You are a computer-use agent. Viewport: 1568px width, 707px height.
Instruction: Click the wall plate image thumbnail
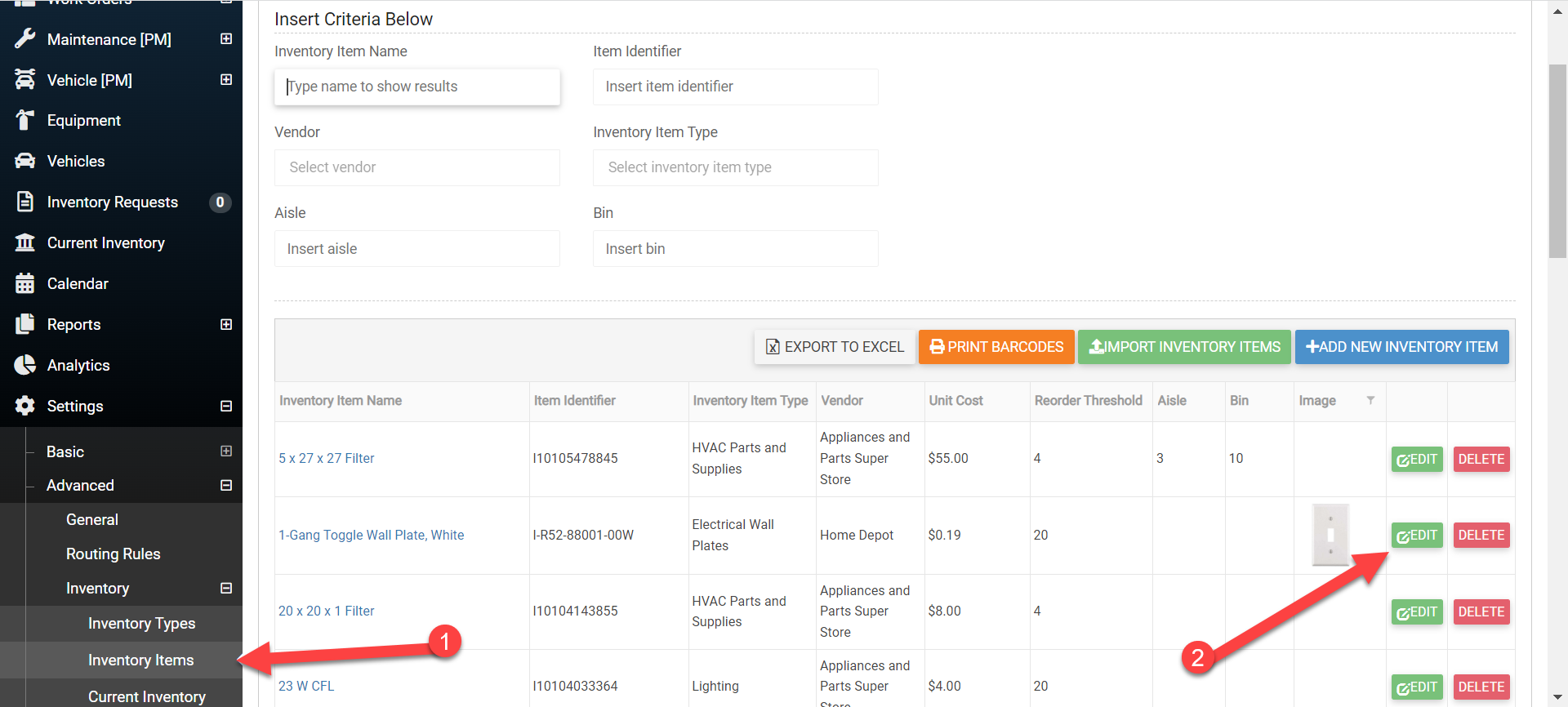click(x=1330, y=535)
